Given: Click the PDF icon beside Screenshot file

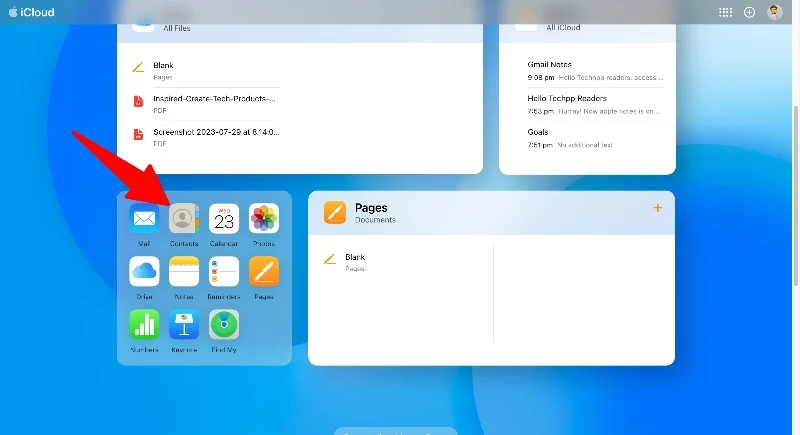Looking at the screenshot, I should (138, 134).
